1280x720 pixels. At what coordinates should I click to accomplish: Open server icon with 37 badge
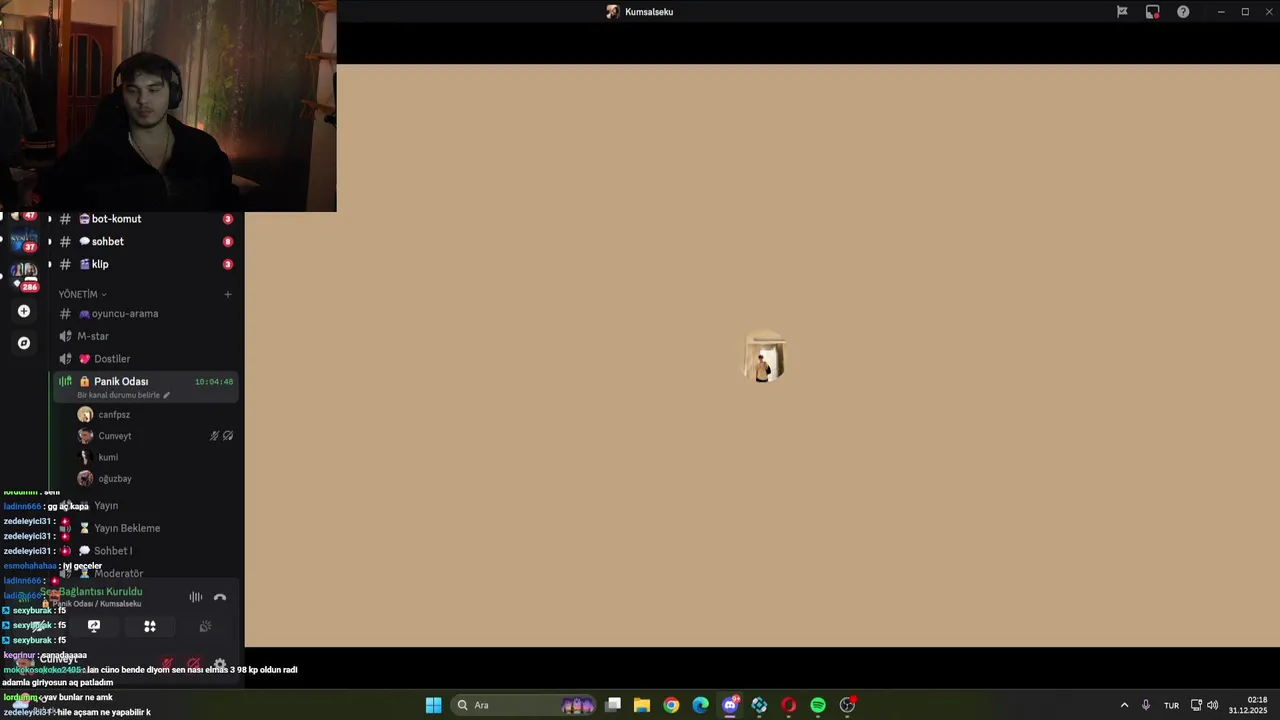coord(24,241)
